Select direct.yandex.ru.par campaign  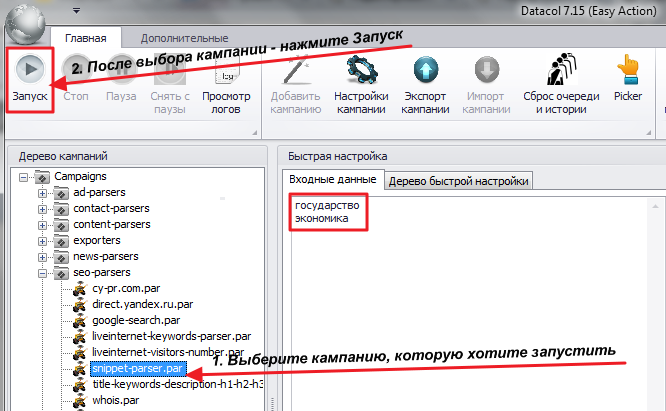(143, 304)
